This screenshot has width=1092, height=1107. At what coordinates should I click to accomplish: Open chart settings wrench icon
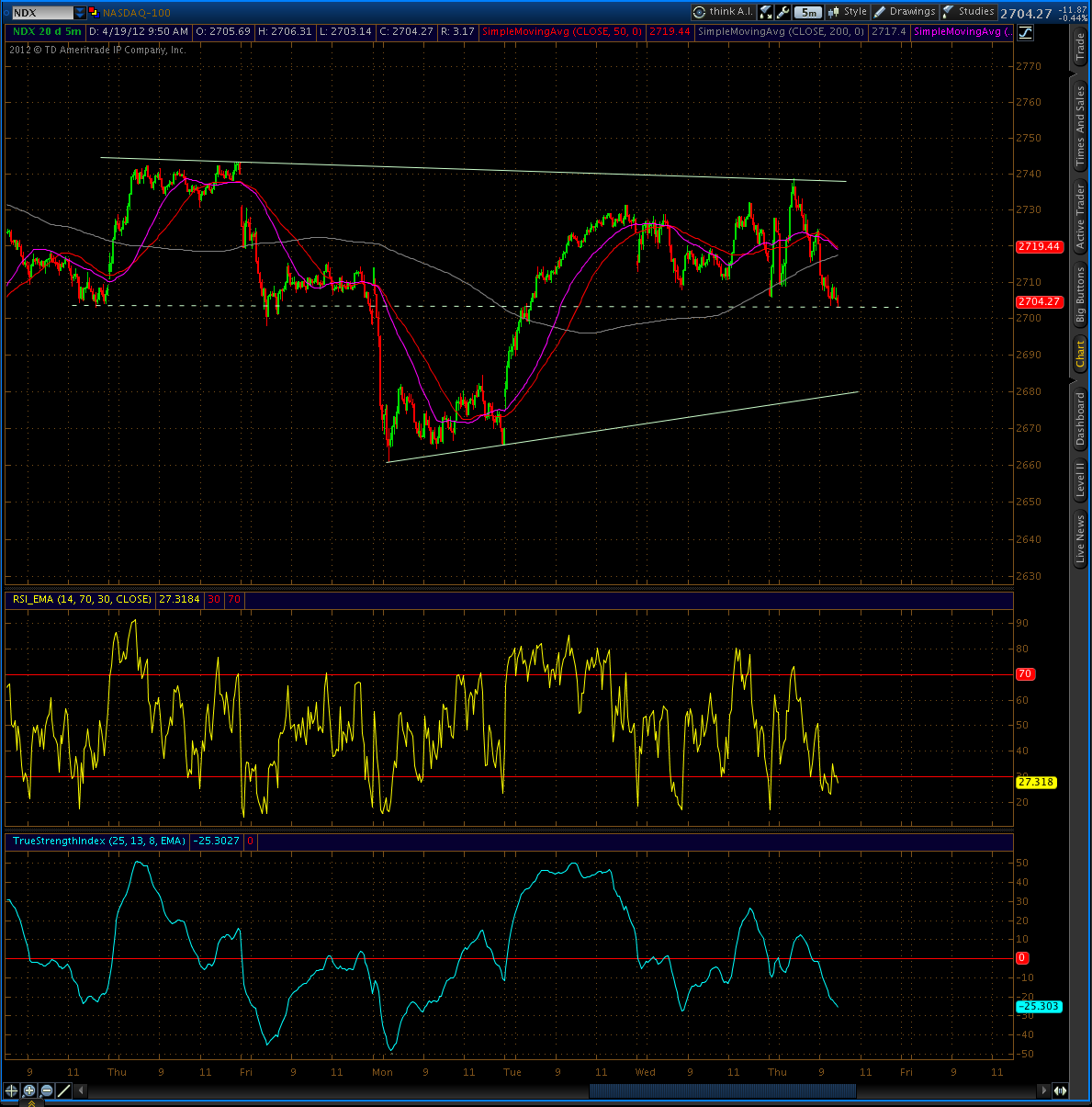click(782, 12)
